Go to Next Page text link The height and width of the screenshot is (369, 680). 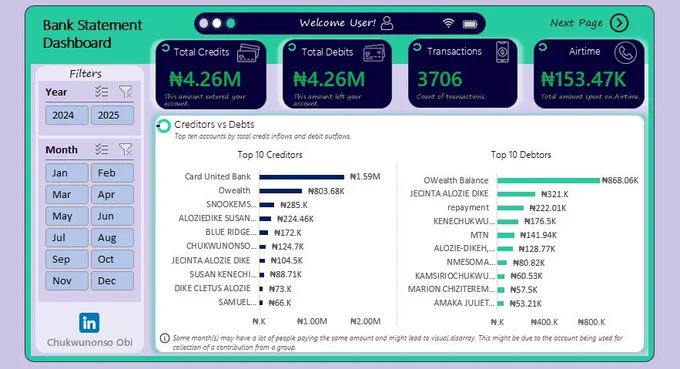coord(576,23)
